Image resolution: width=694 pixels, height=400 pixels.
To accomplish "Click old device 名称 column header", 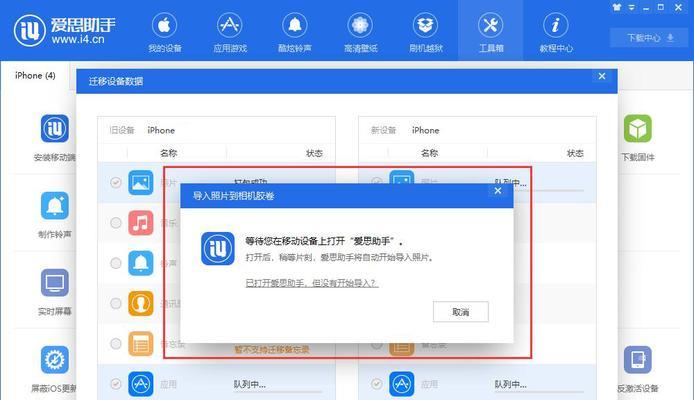I will pos(169,153).
